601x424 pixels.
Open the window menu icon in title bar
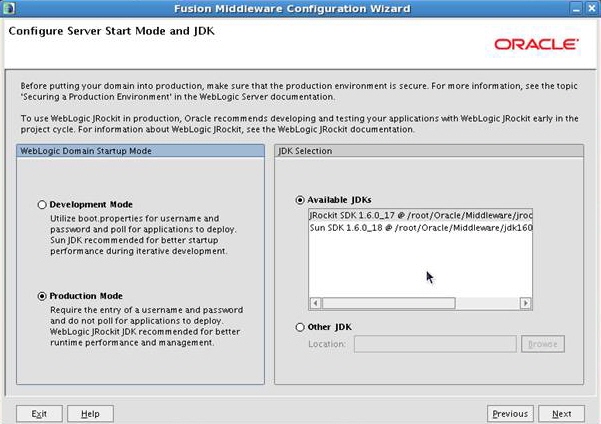coord(9,8)
